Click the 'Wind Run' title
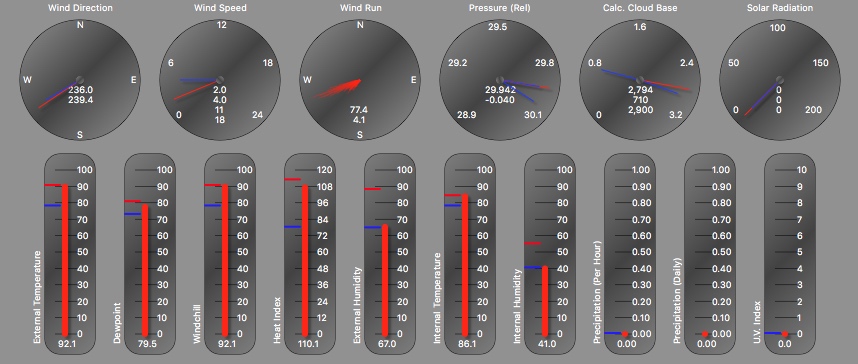Viewport: 858px width, 364px height. [361, 8]
